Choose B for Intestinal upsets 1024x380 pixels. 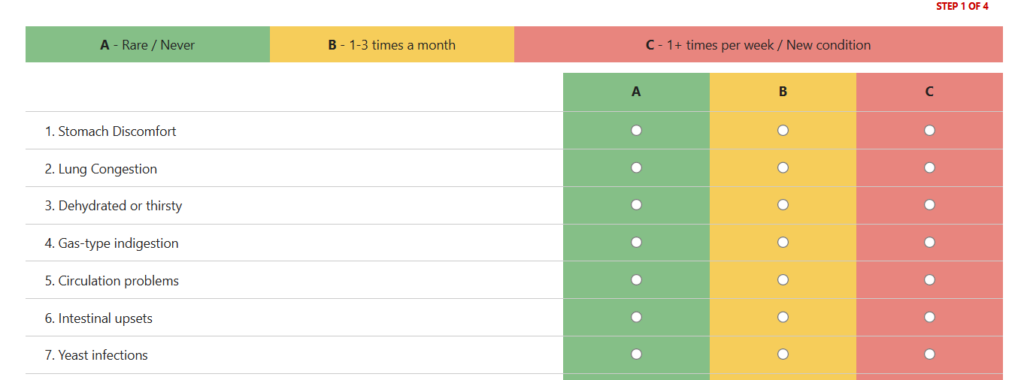point(782,317)
